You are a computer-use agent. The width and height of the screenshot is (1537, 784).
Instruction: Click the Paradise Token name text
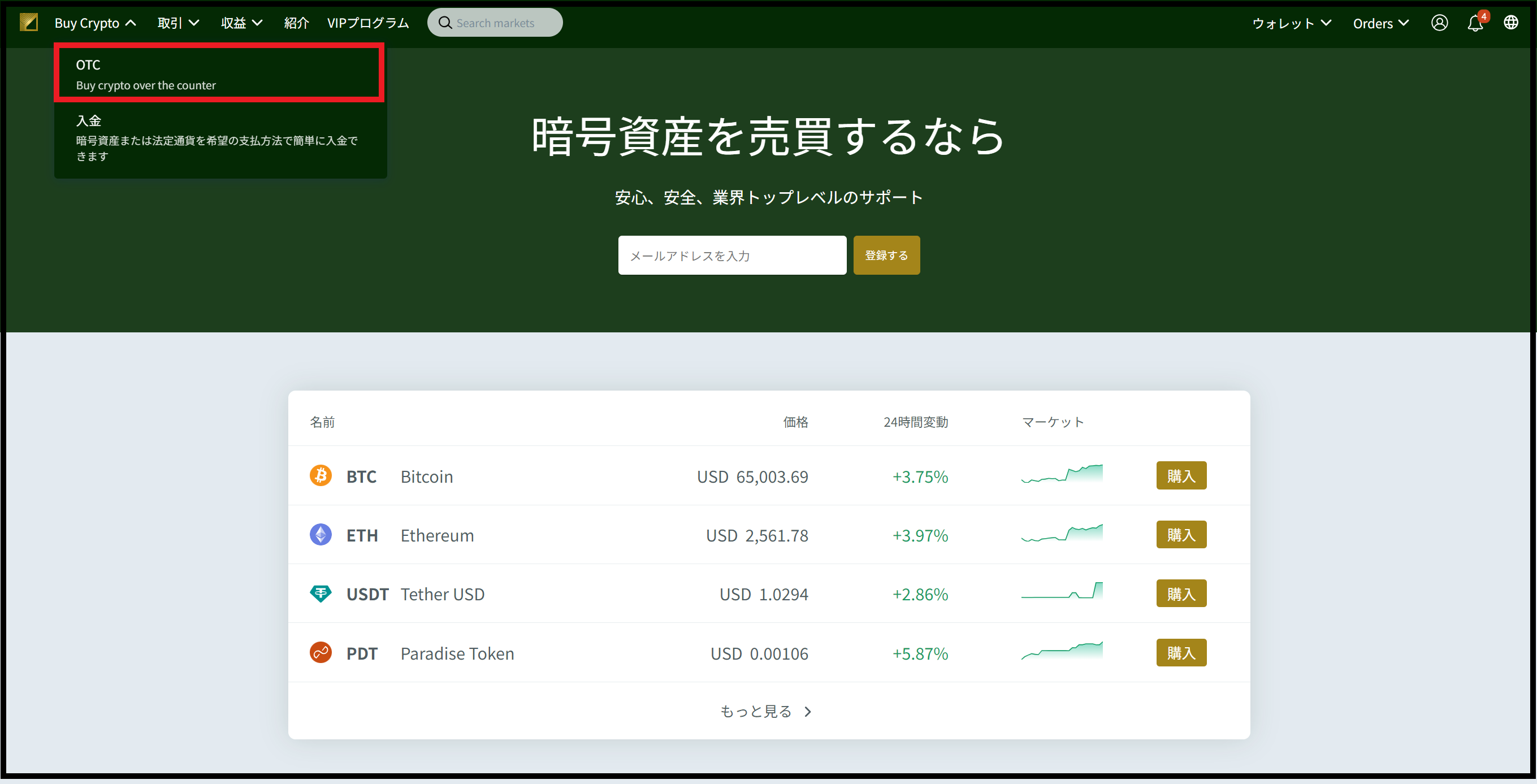click(x=457, y=654)
